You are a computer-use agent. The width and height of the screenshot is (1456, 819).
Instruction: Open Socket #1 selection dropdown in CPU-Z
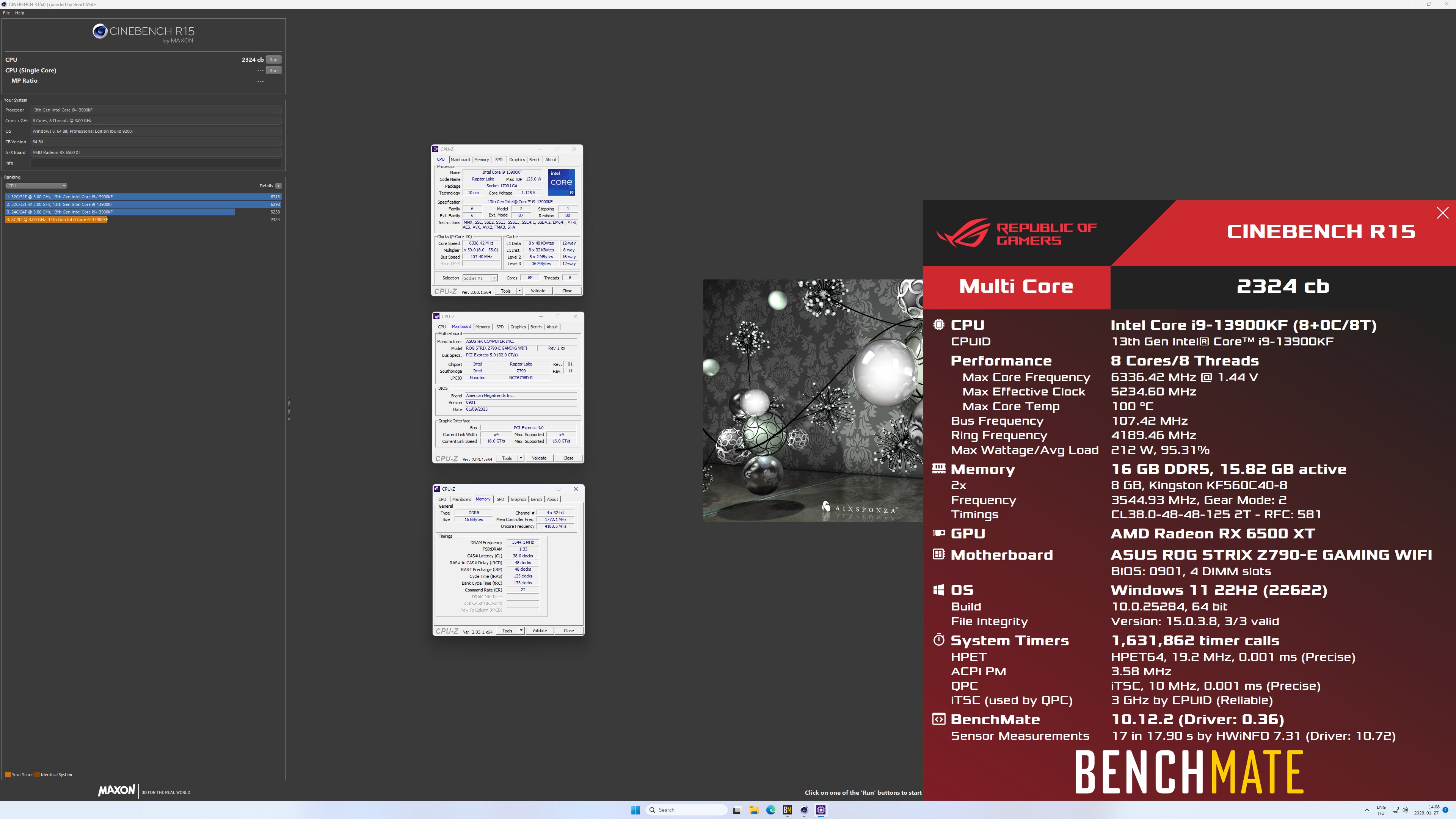[x=480, y=278]
